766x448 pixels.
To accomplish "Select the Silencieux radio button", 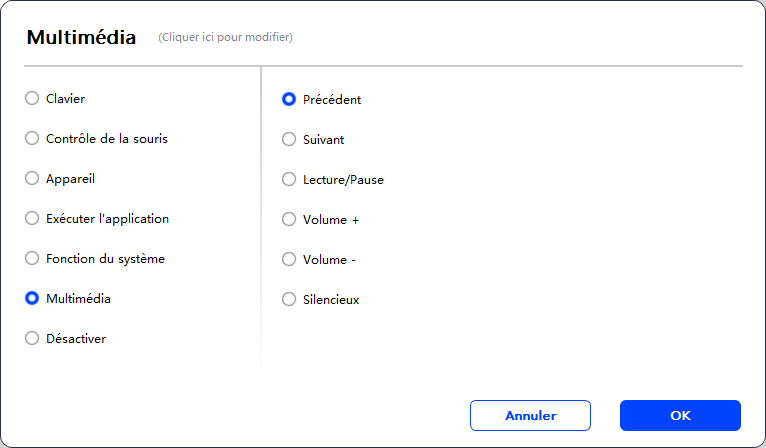I will [x=289, y=299].
